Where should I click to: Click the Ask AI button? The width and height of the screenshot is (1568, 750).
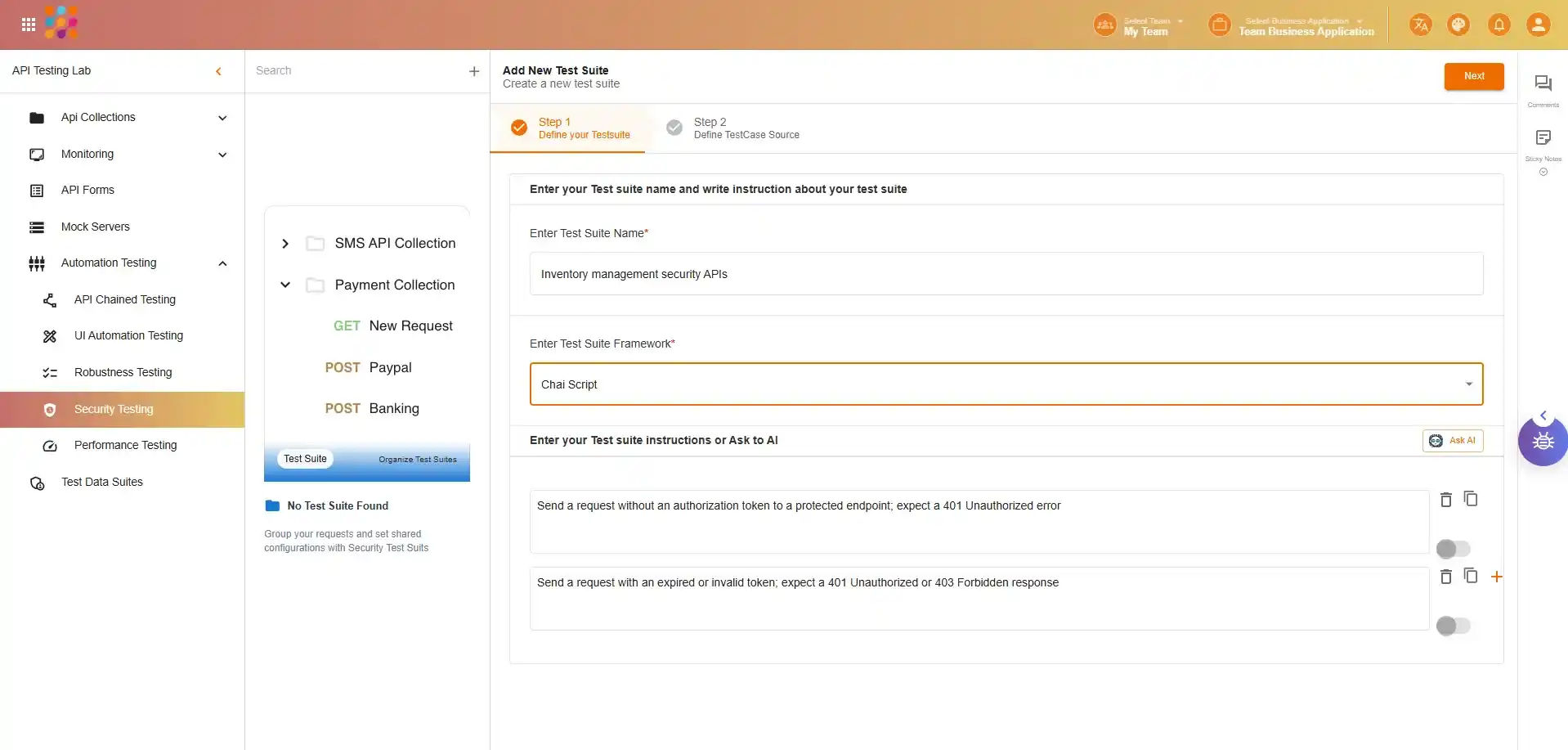coord(1452,441)
